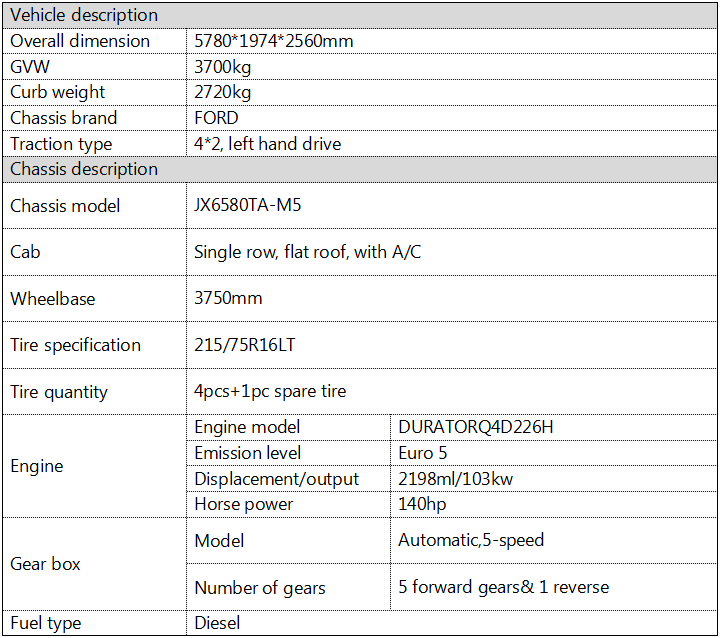
Task: Click the 5780*1974*2560mm dimension value
Action: pyautogui.click(x=274, y=41)
